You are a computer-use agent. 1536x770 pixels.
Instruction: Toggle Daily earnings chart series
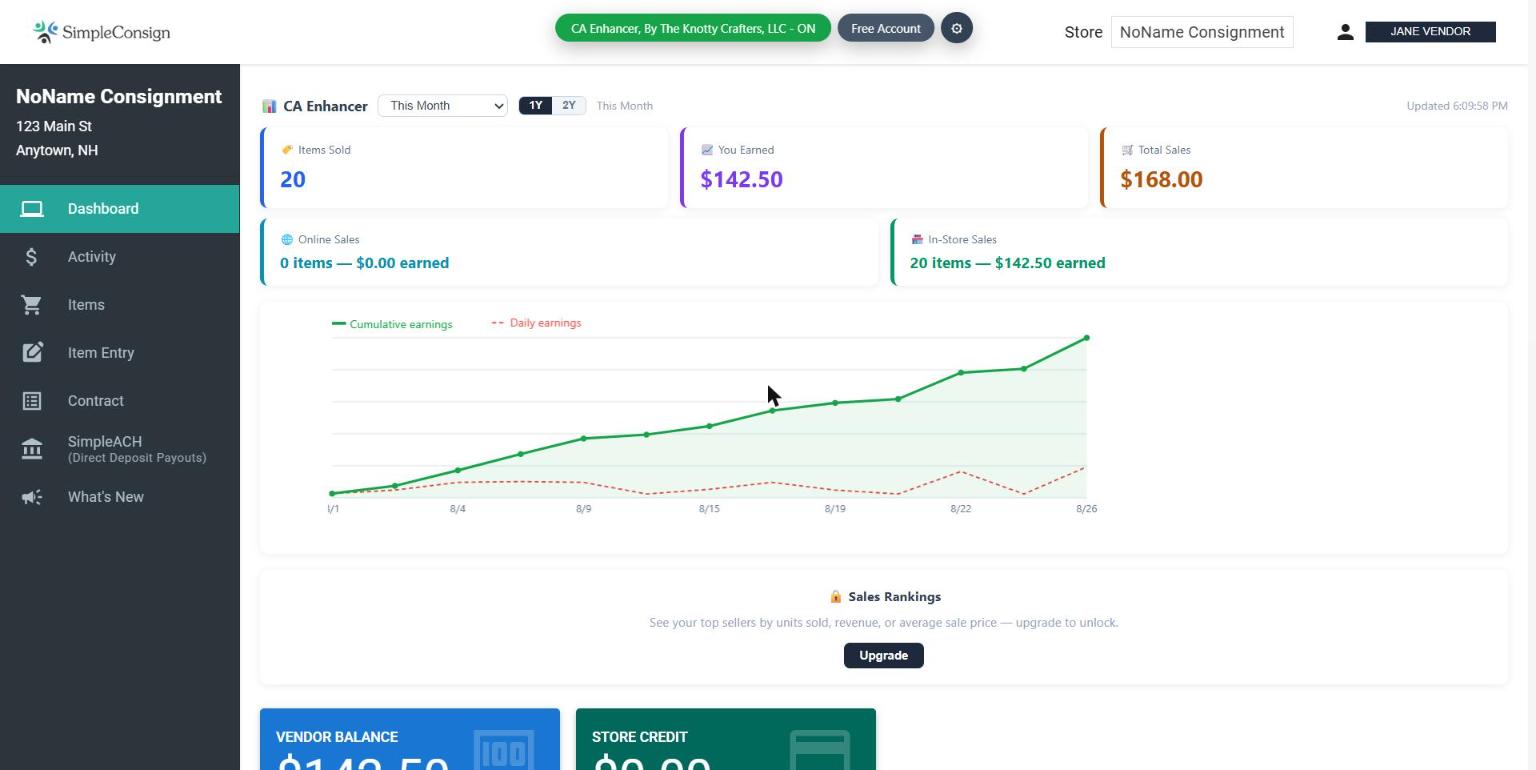click(x=537, y=323)
